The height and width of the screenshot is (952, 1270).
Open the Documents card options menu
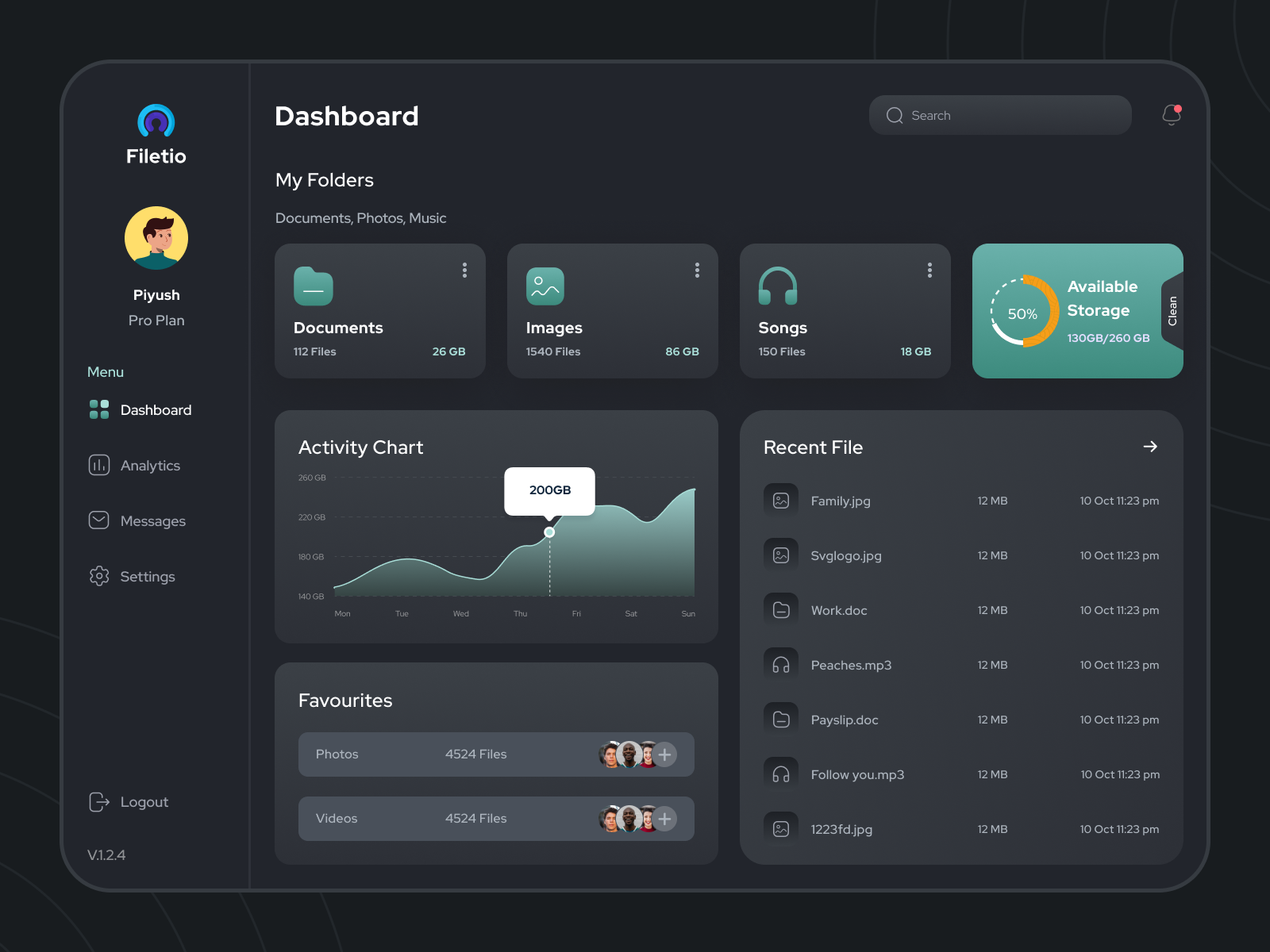point(465,271)
